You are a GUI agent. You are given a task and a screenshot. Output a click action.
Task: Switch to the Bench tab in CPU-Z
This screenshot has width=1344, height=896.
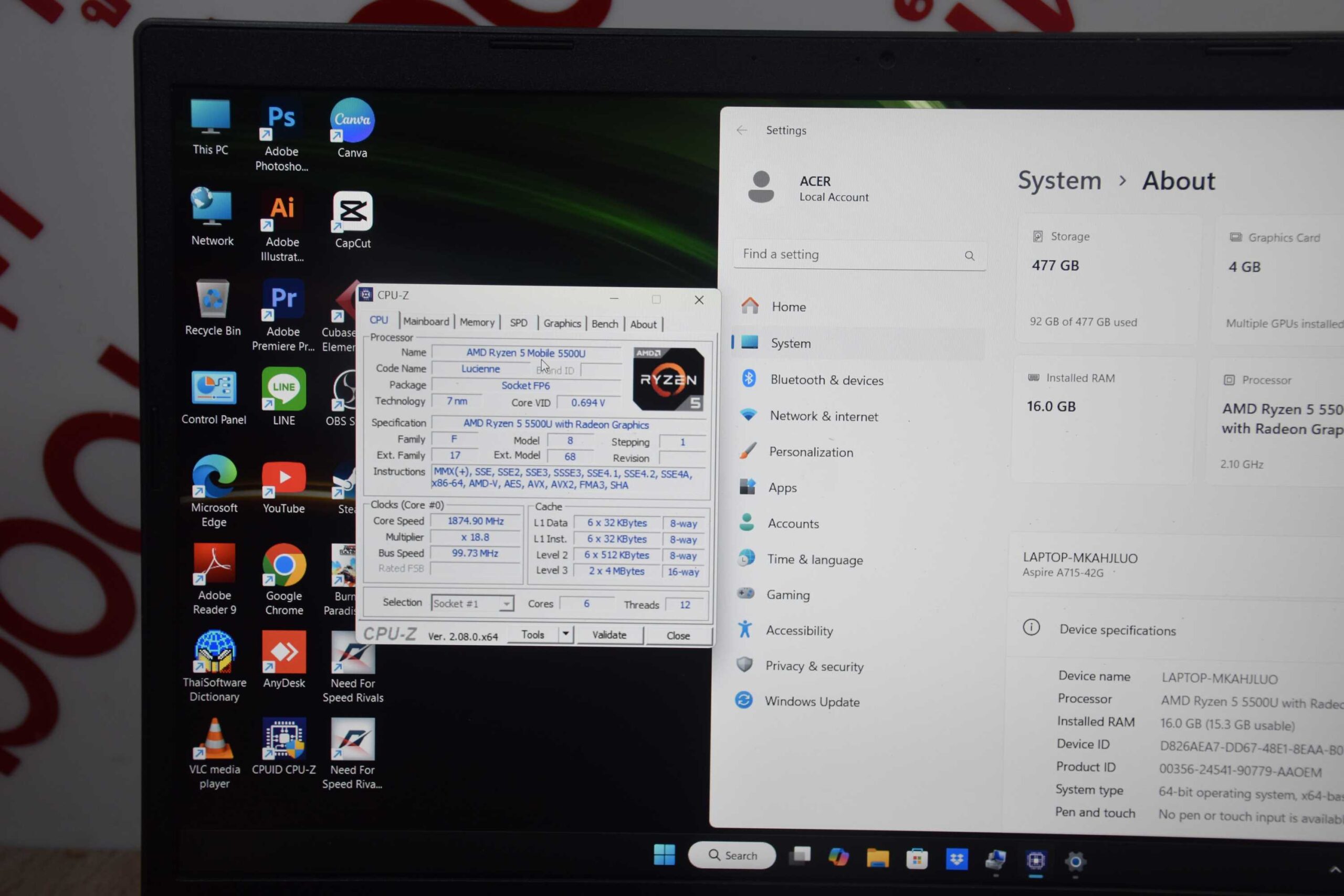(x=605, y=324)
